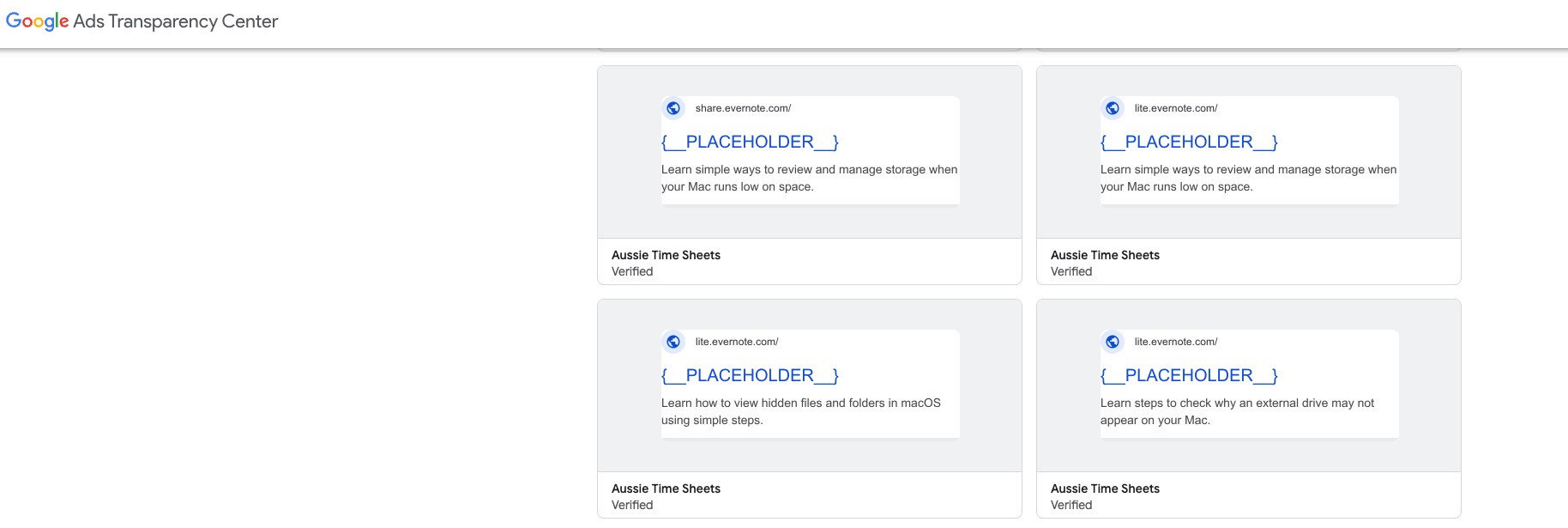The width and height of the screenshot is (1568, 528).
Task: Click the Verified label under the top-right storage ad
Action: pyautogui.click(x=1071, y=271)
